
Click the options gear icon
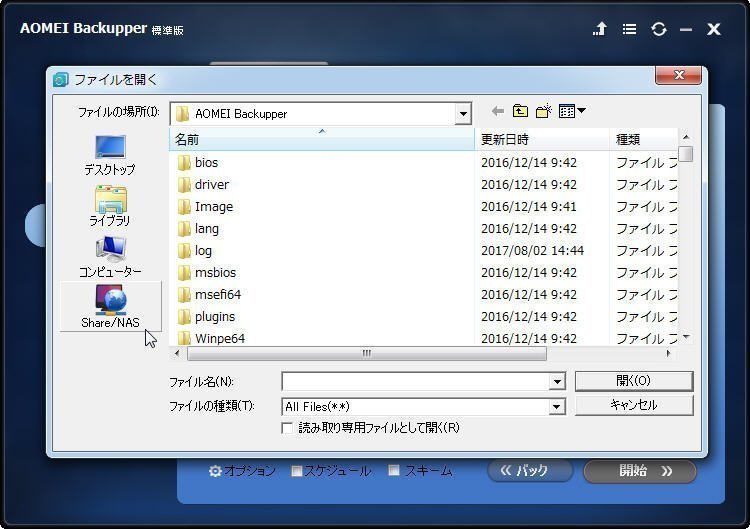[x=215, y=471]
